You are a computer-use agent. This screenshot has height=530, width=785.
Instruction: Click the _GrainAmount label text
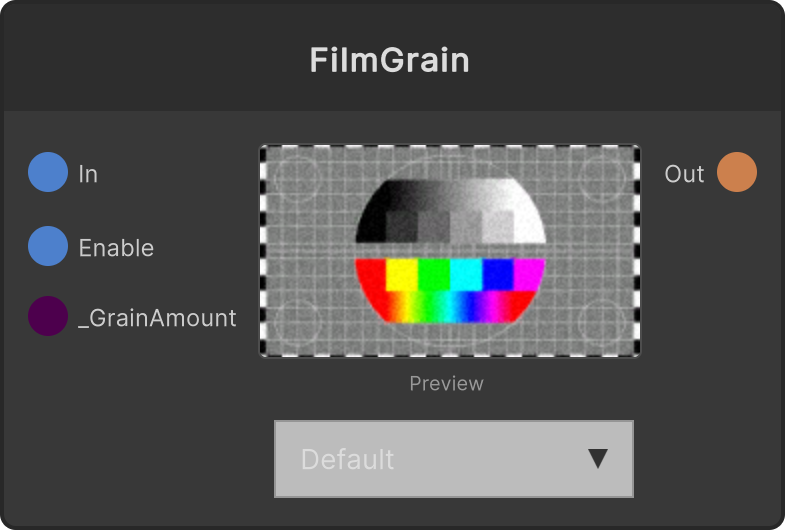pyautogui.click(x=157, y=318)
